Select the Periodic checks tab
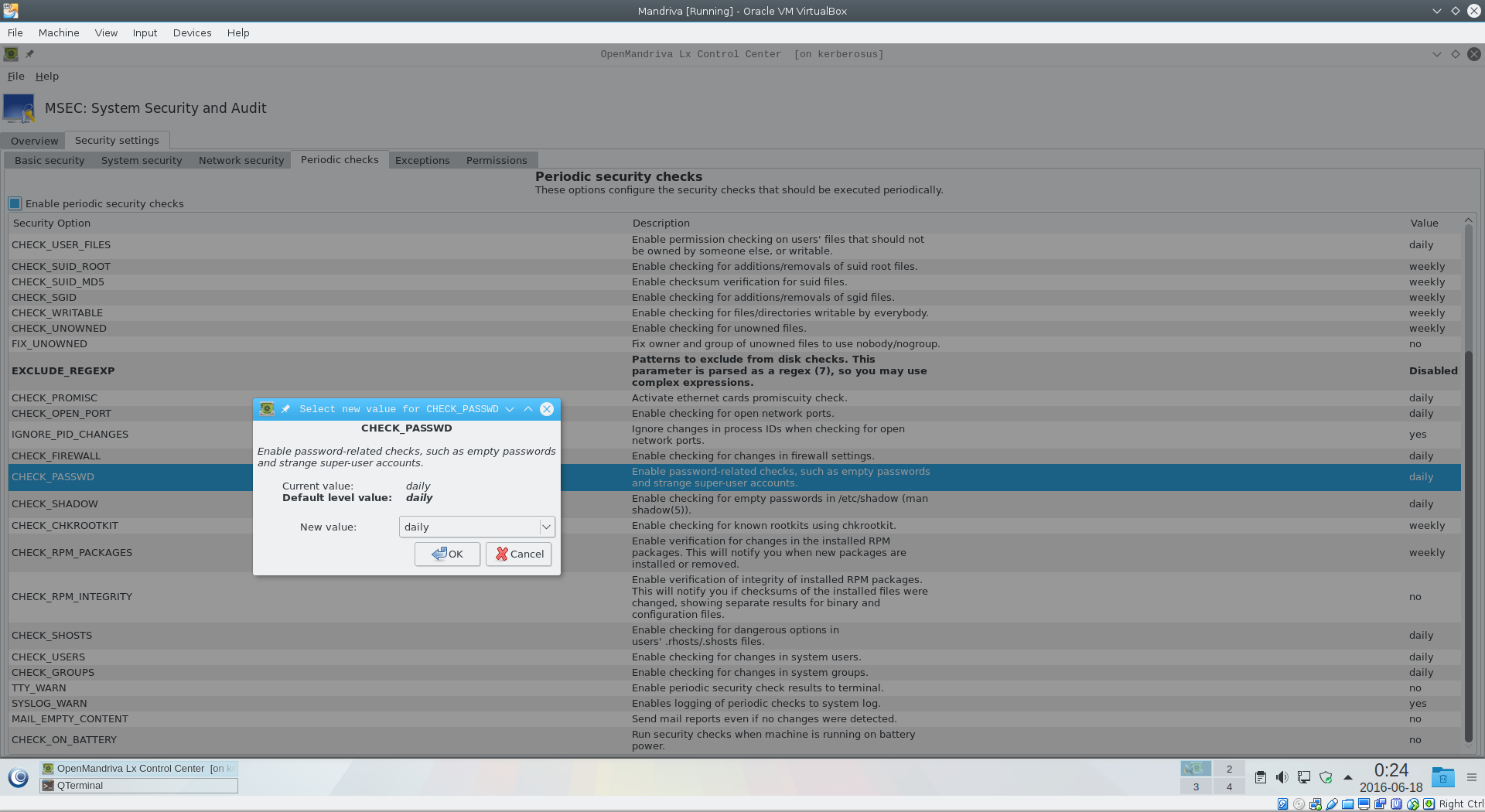Image resolution: width=1485 pixels, height=812 pixels. (x=340, y=159)
